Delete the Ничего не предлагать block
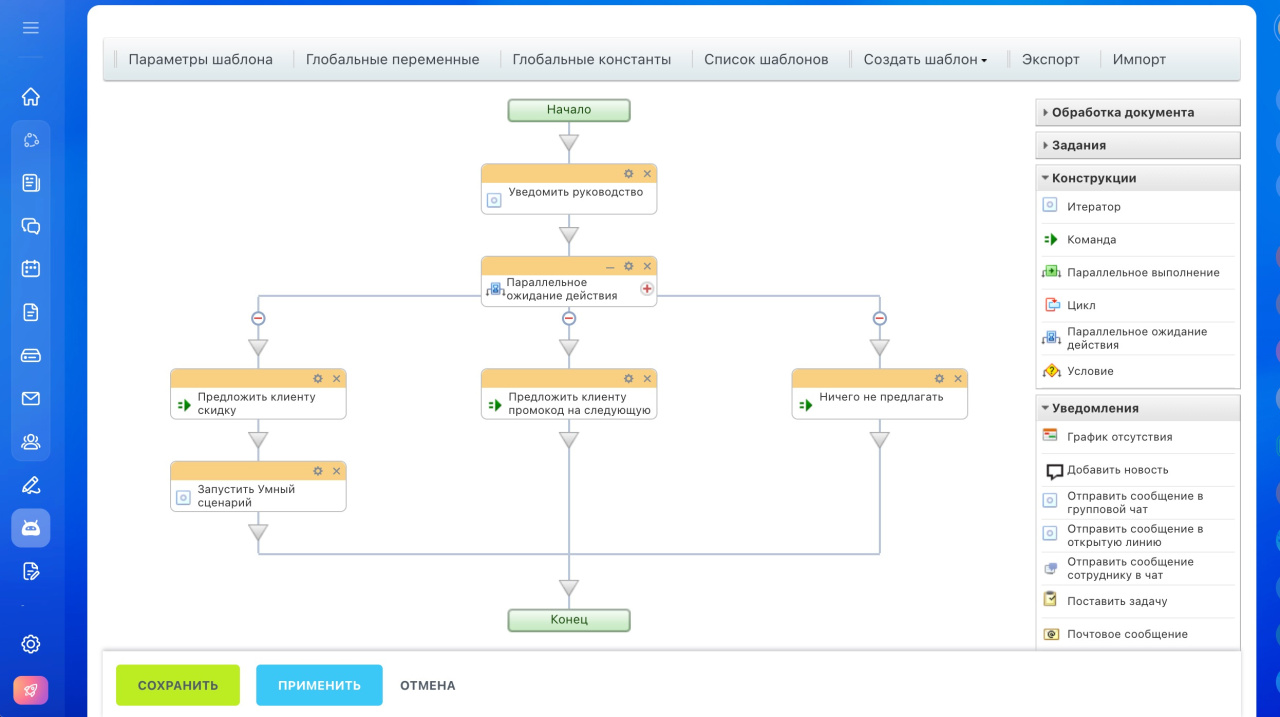This screenshot has width=1280, height=717. pos(958,379)
